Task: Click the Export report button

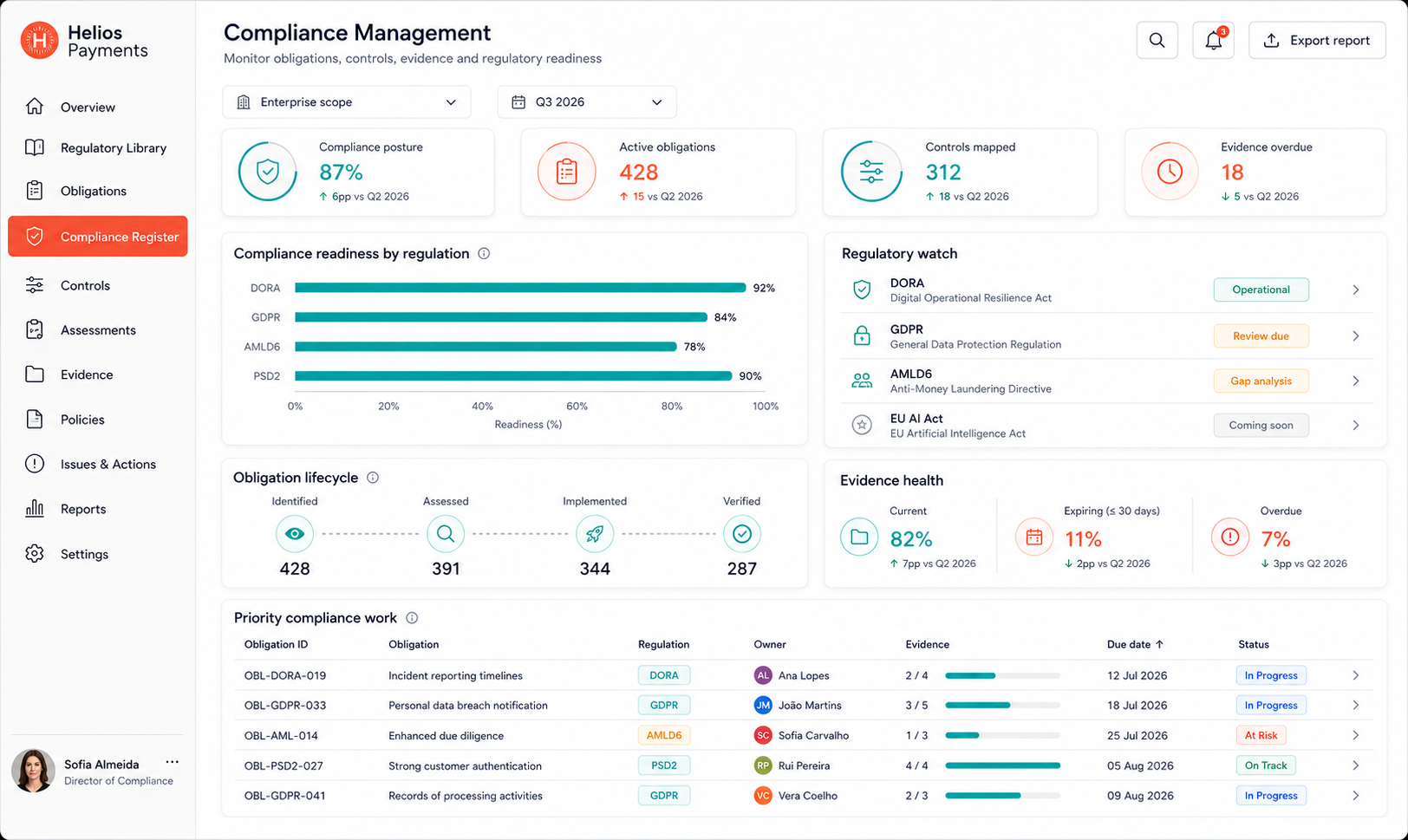Action: click(1317, 40)
